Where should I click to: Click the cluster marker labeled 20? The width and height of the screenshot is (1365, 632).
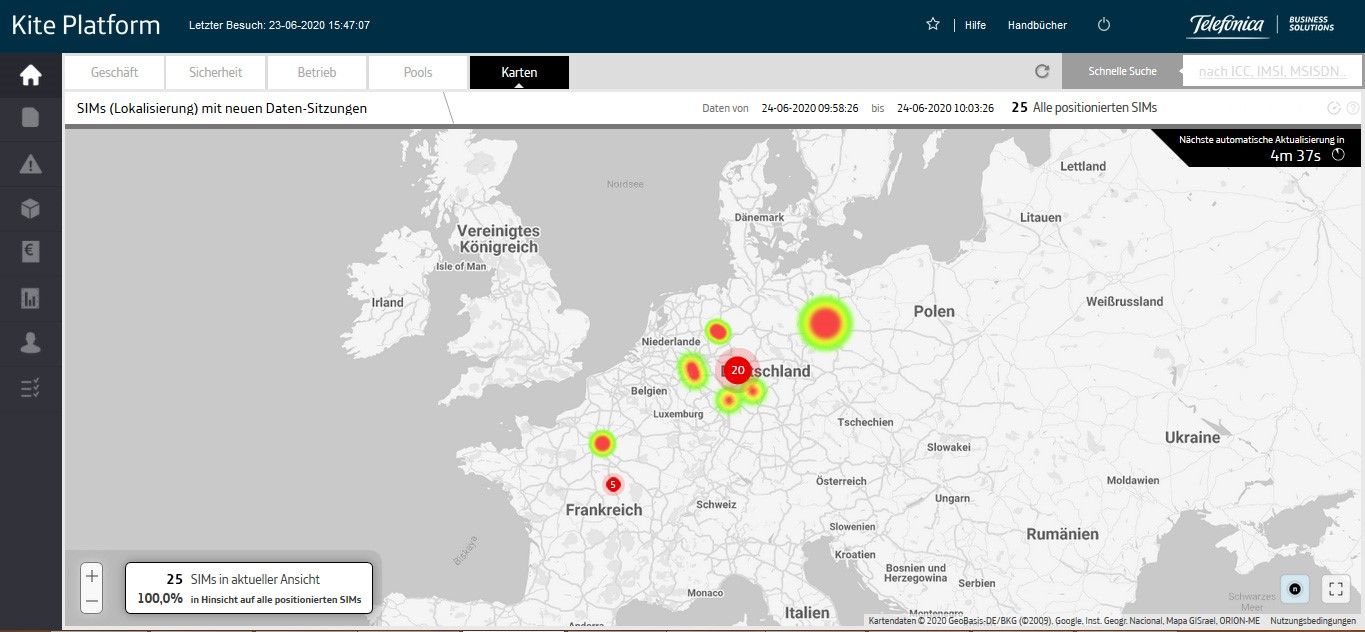[x=737, y=370]
